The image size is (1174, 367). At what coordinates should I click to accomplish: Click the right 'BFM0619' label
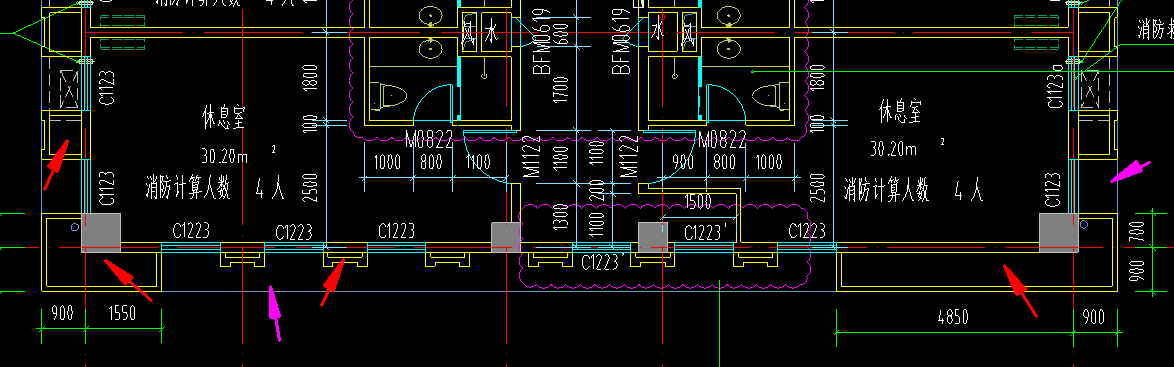click(621, 42)
